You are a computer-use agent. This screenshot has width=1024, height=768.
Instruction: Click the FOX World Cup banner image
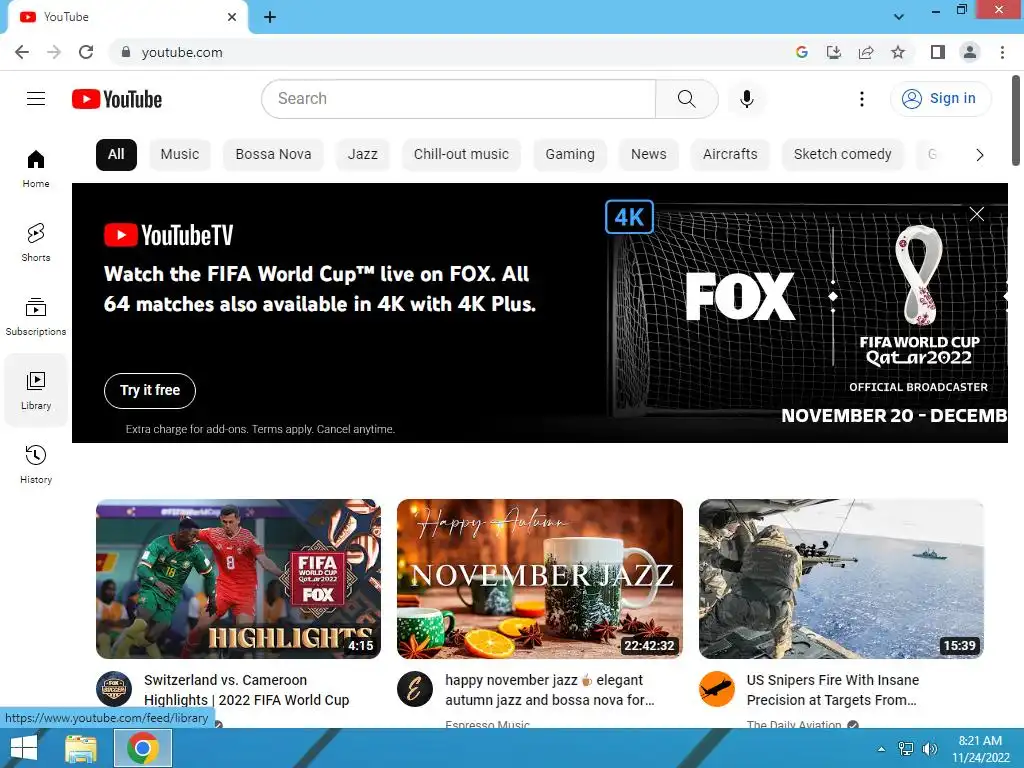(807, 313)
